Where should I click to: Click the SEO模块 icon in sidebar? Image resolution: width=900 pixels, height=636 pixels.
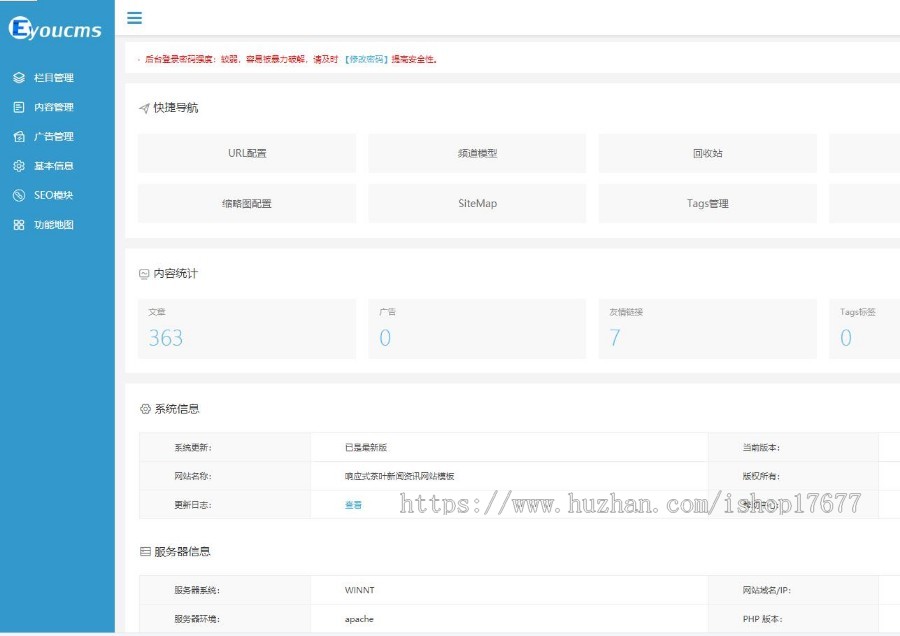[x=19, y=195]
